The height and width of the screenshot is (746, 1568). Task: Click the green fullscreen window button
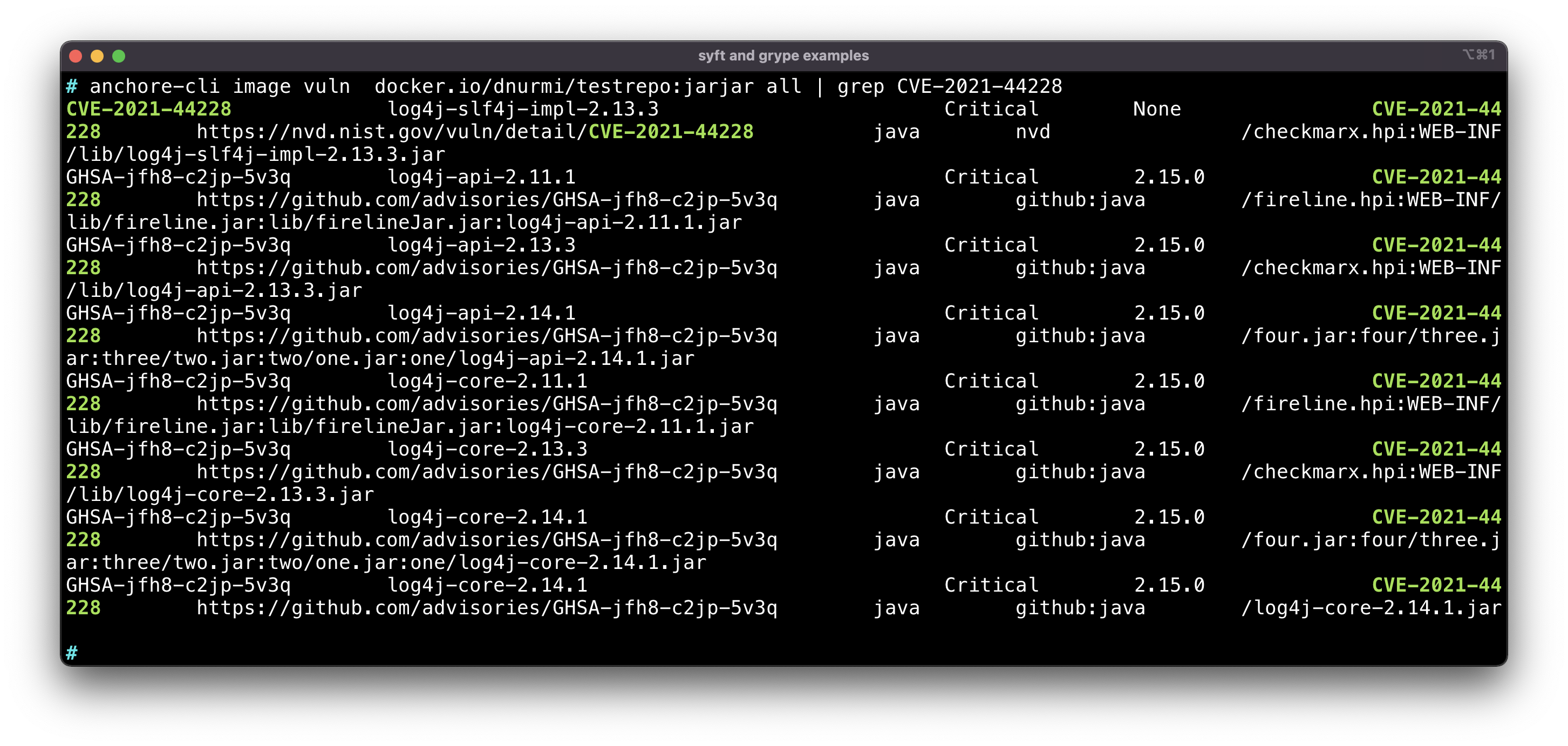tap(119, 56)
